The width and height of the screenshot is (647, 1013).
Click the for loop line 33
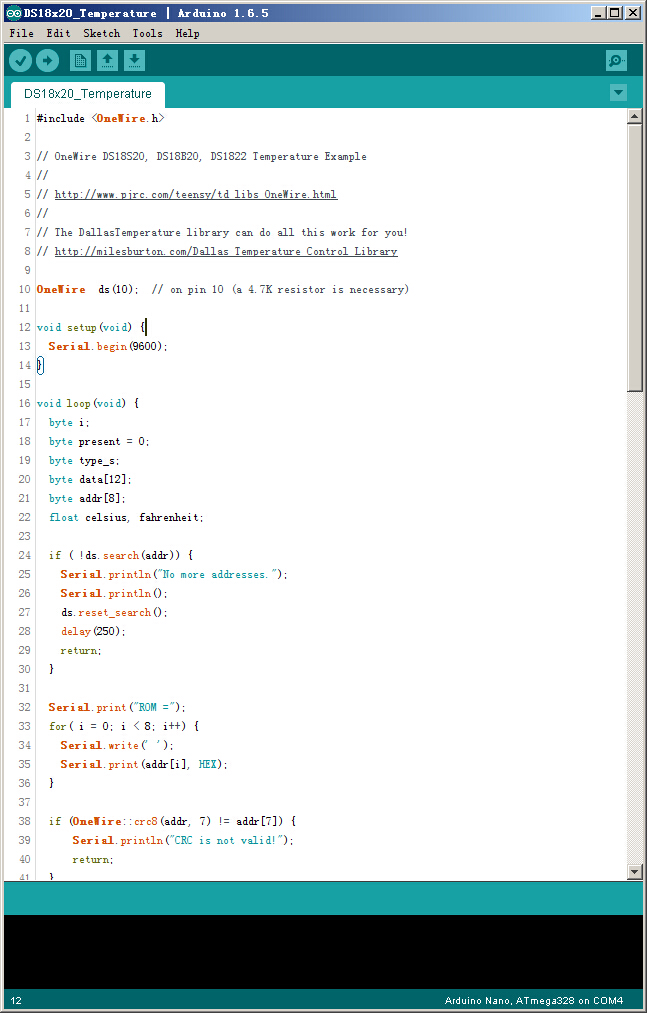coord(124,726)
